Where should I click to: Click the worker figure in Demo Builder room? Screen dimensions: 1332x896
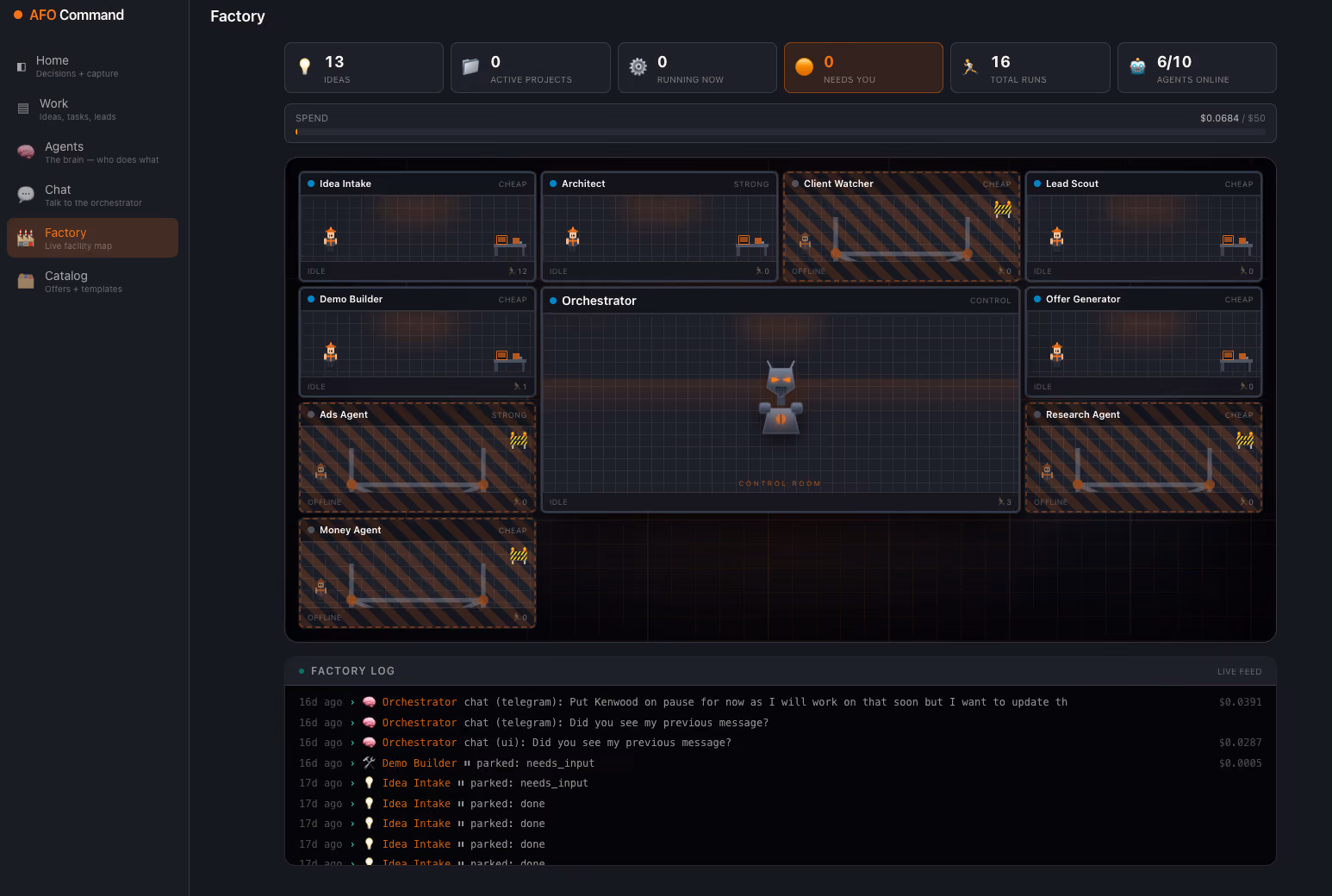point(330,352)
